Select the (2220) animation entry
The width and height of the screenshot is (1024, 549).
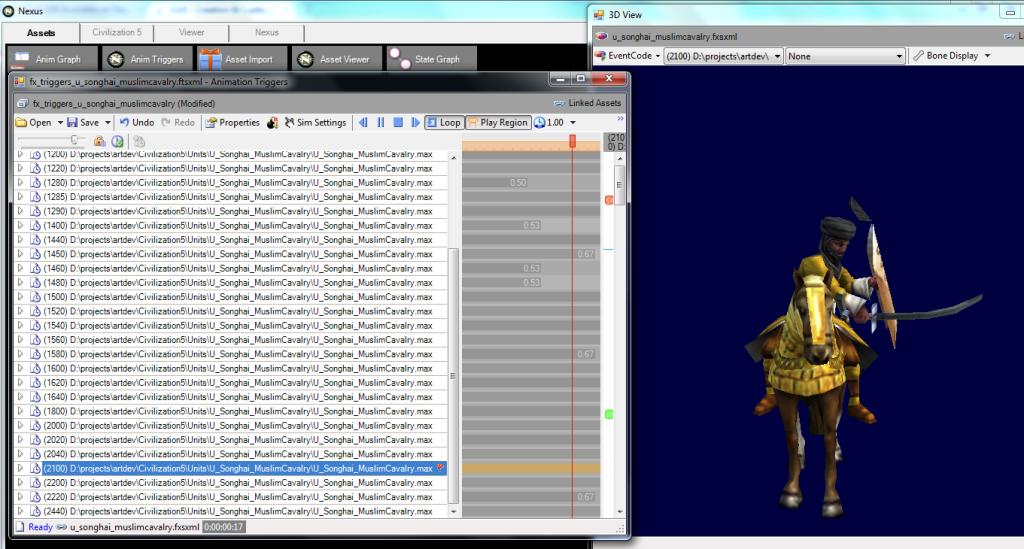[238, 497]
